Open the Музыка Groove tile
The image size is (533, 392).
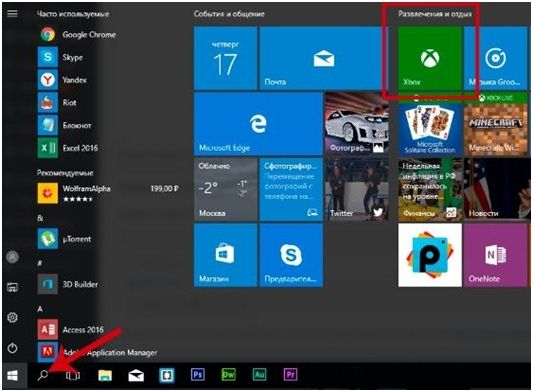pyautogui.click(x=496, y=58)
